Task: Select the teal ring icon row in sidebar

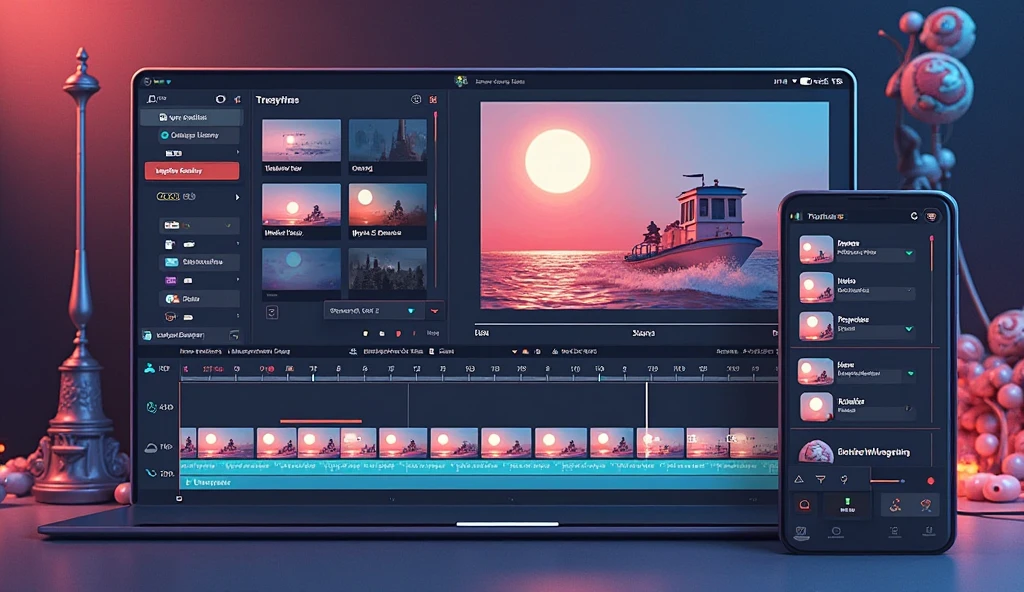Action: point(199,135)
